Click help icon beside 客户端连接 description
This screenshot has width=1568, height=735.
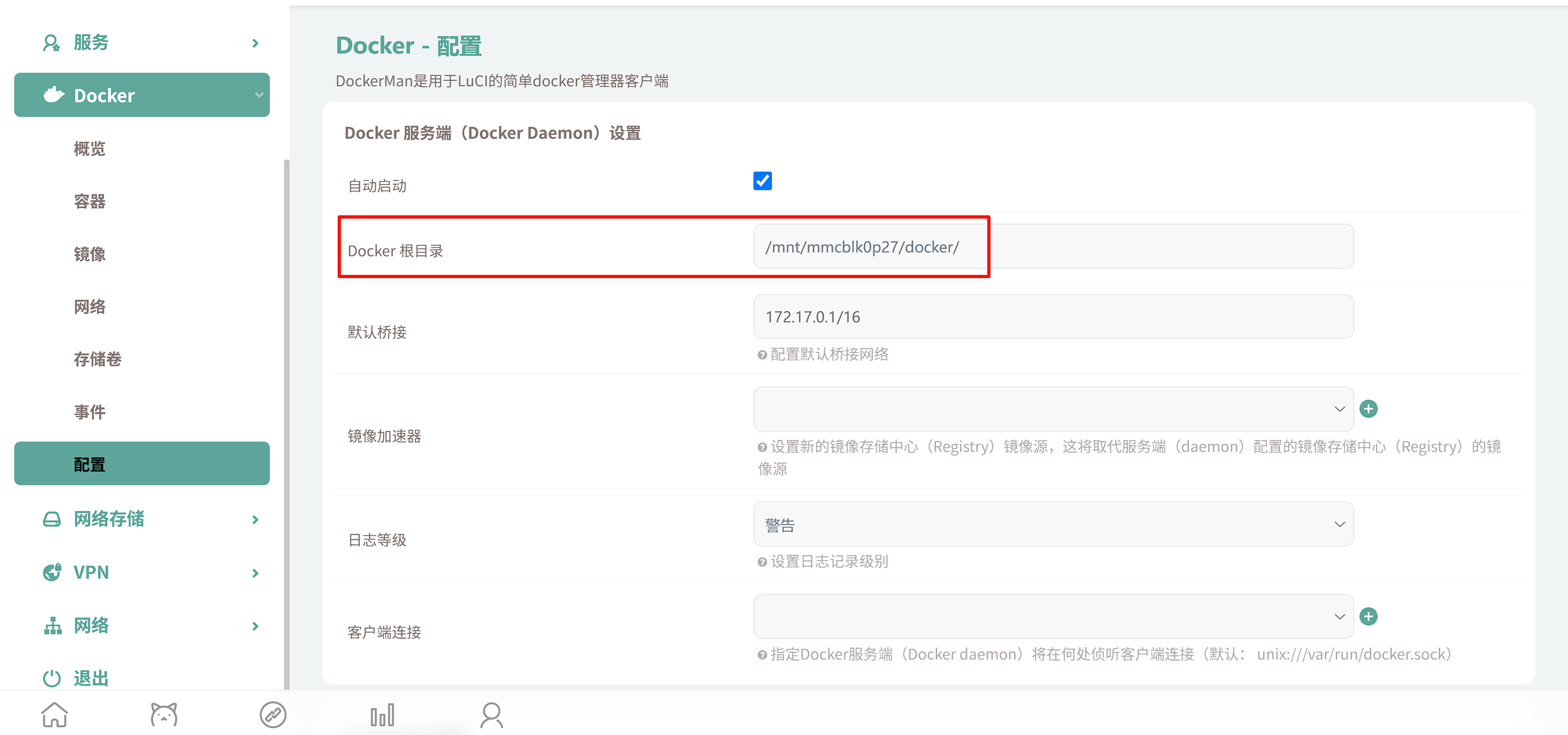point(762,655)
